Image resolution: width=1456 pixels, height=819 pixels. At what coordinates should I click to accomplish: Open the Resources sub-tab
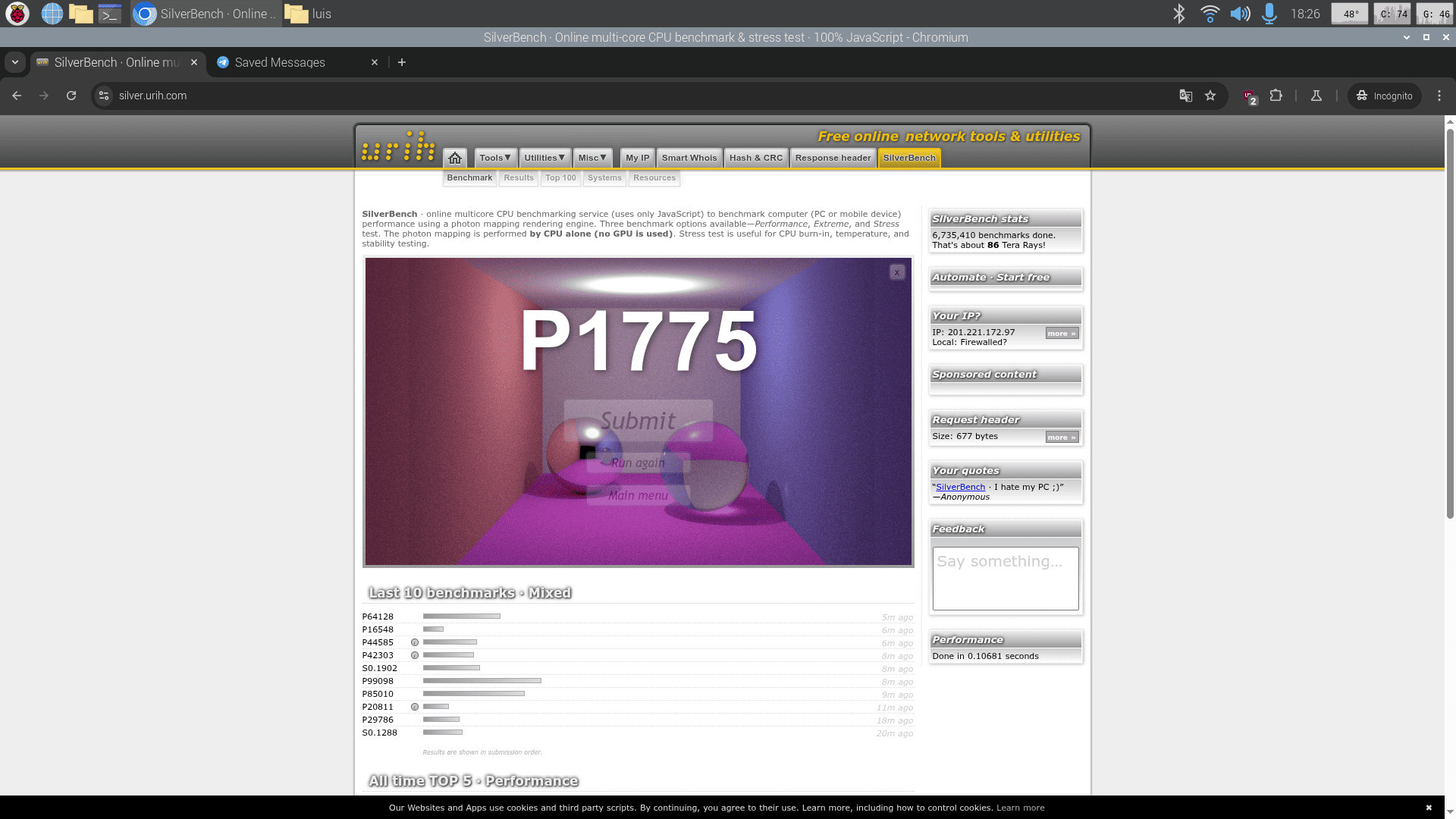(x=654, y=178)
